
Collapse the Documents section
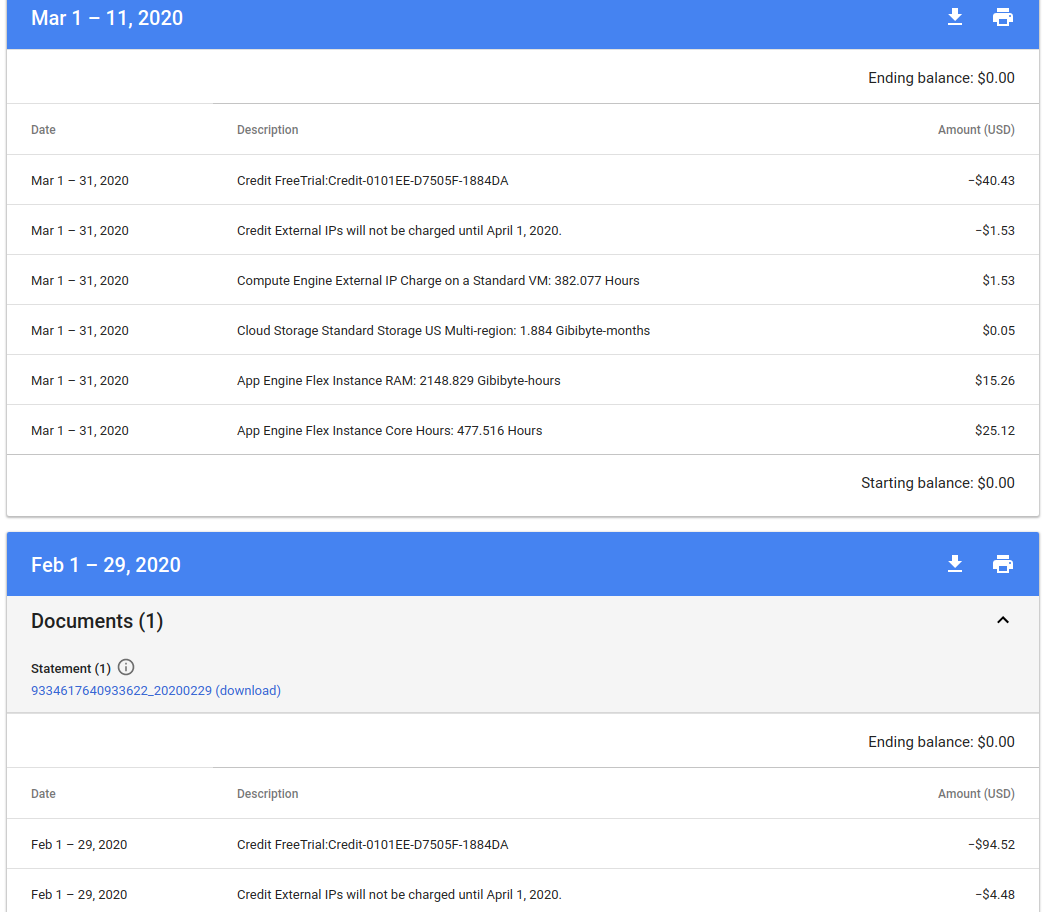click(x=1003, y=620)
